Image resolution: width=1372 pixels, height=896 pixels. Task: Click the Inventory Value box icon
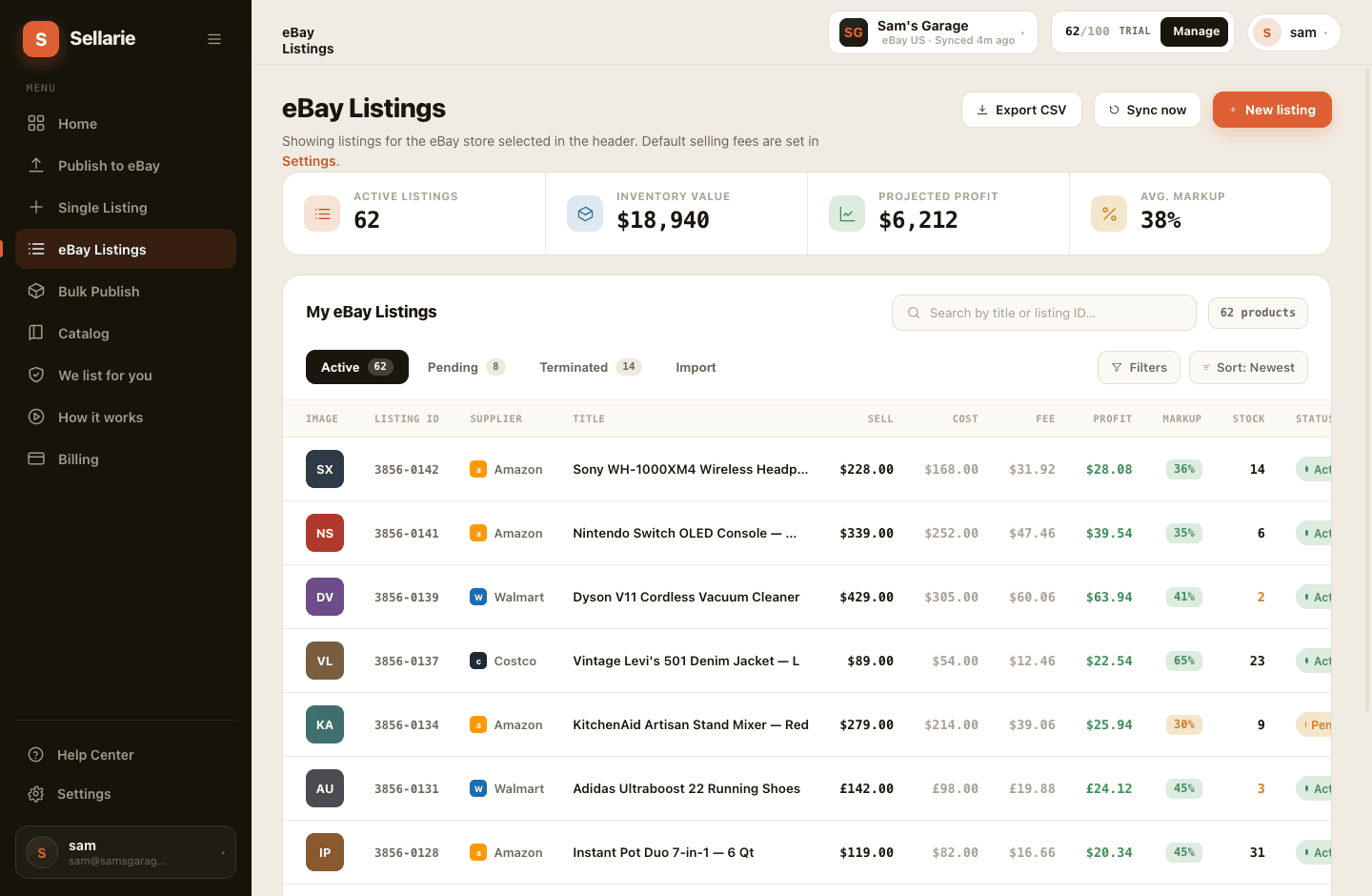click(585, 214)
